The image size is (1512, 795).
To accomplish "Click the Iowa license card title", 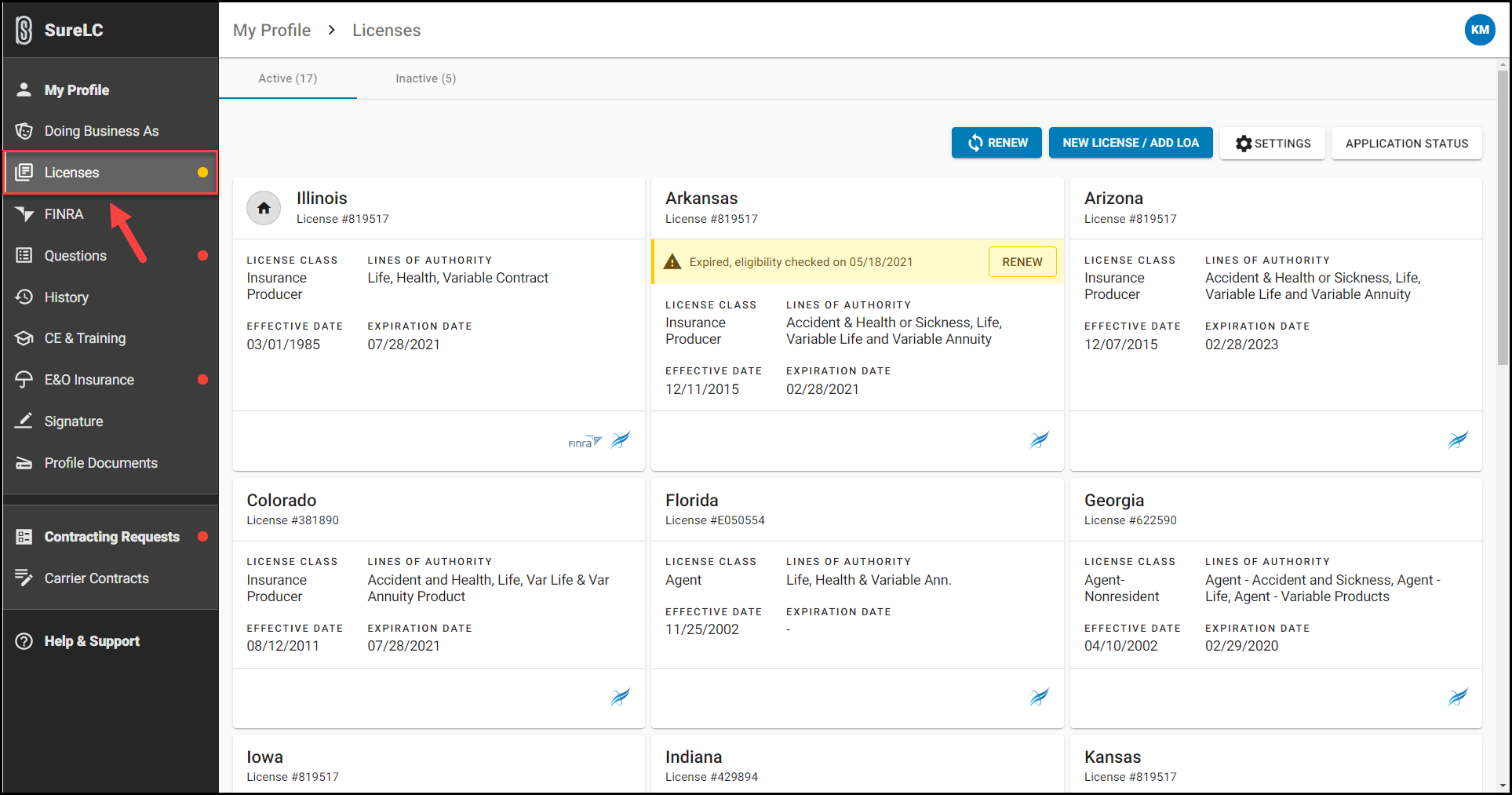I will coord(264,757).
